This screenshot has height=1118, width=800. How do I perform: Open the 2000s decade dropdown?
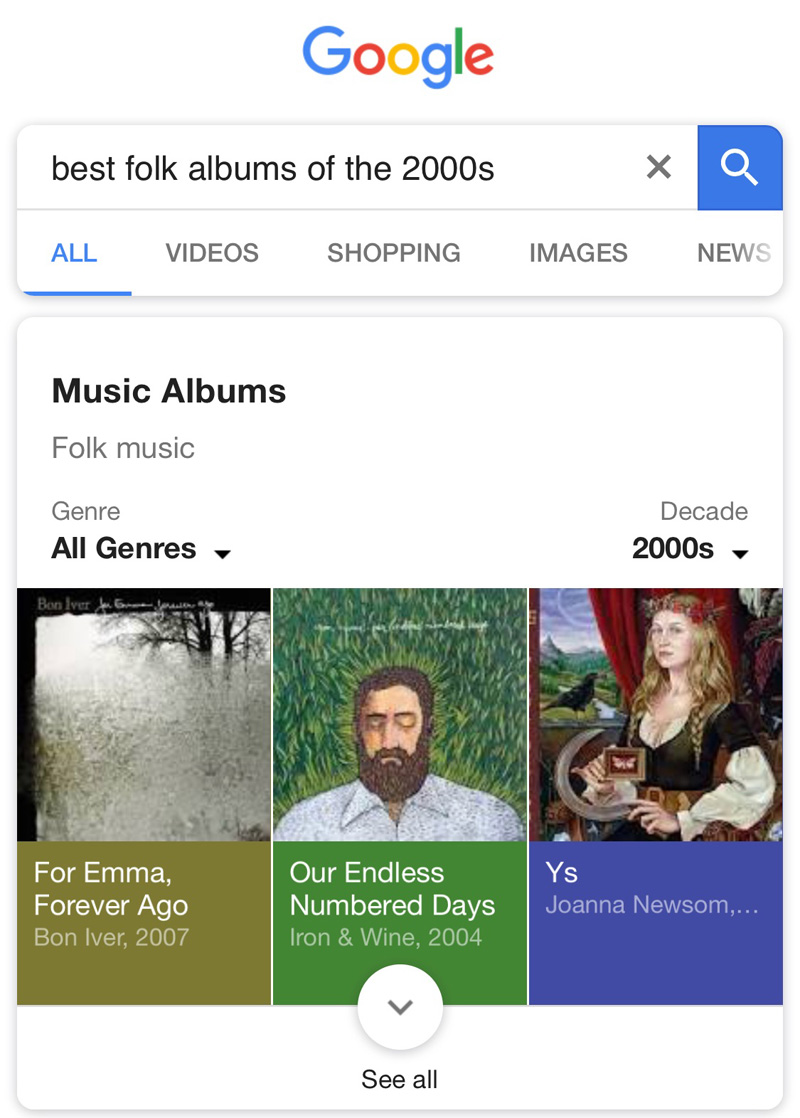point(690,549)
